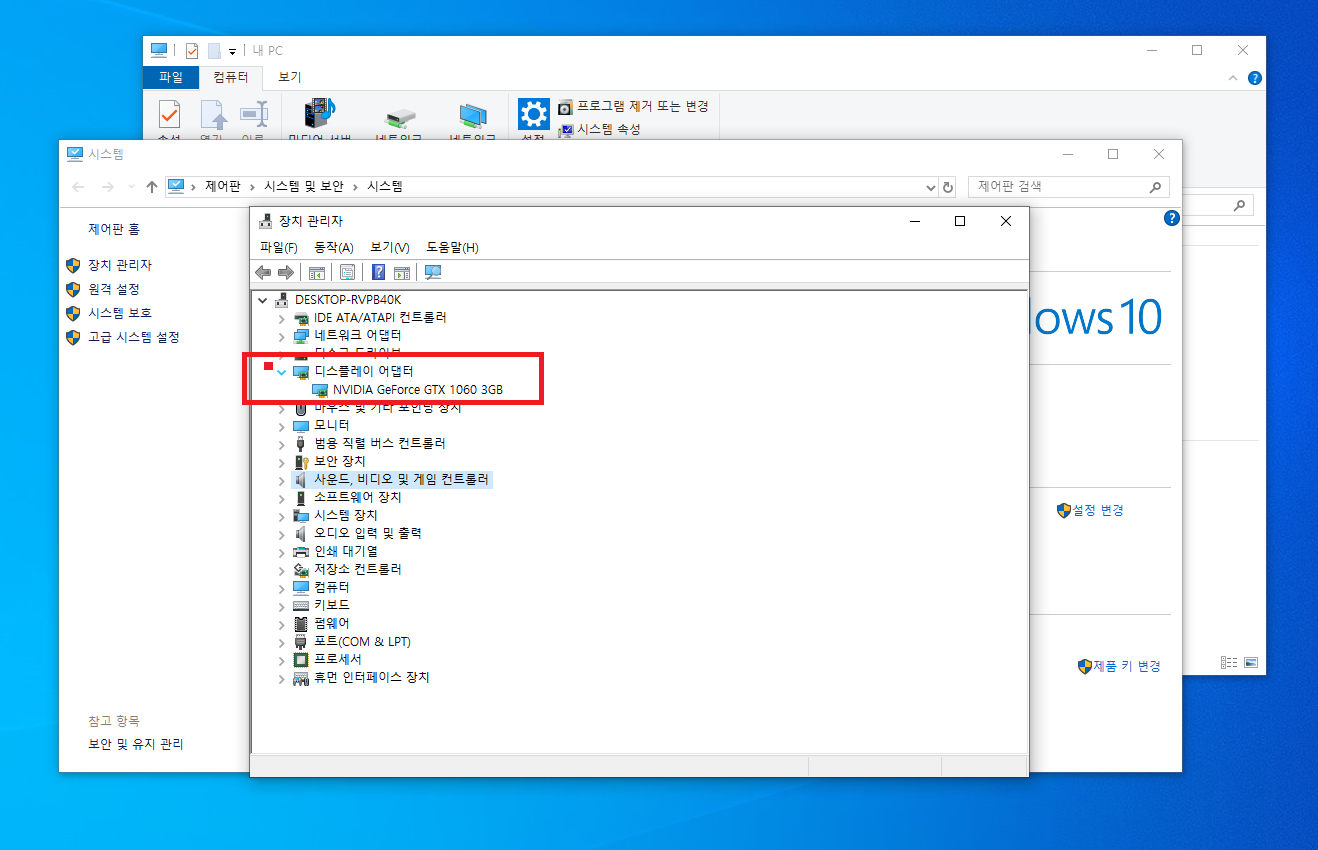Click the Up arrow in System window navigation
The width and height of the screenshot is (1318, 850).
point(152,186)
